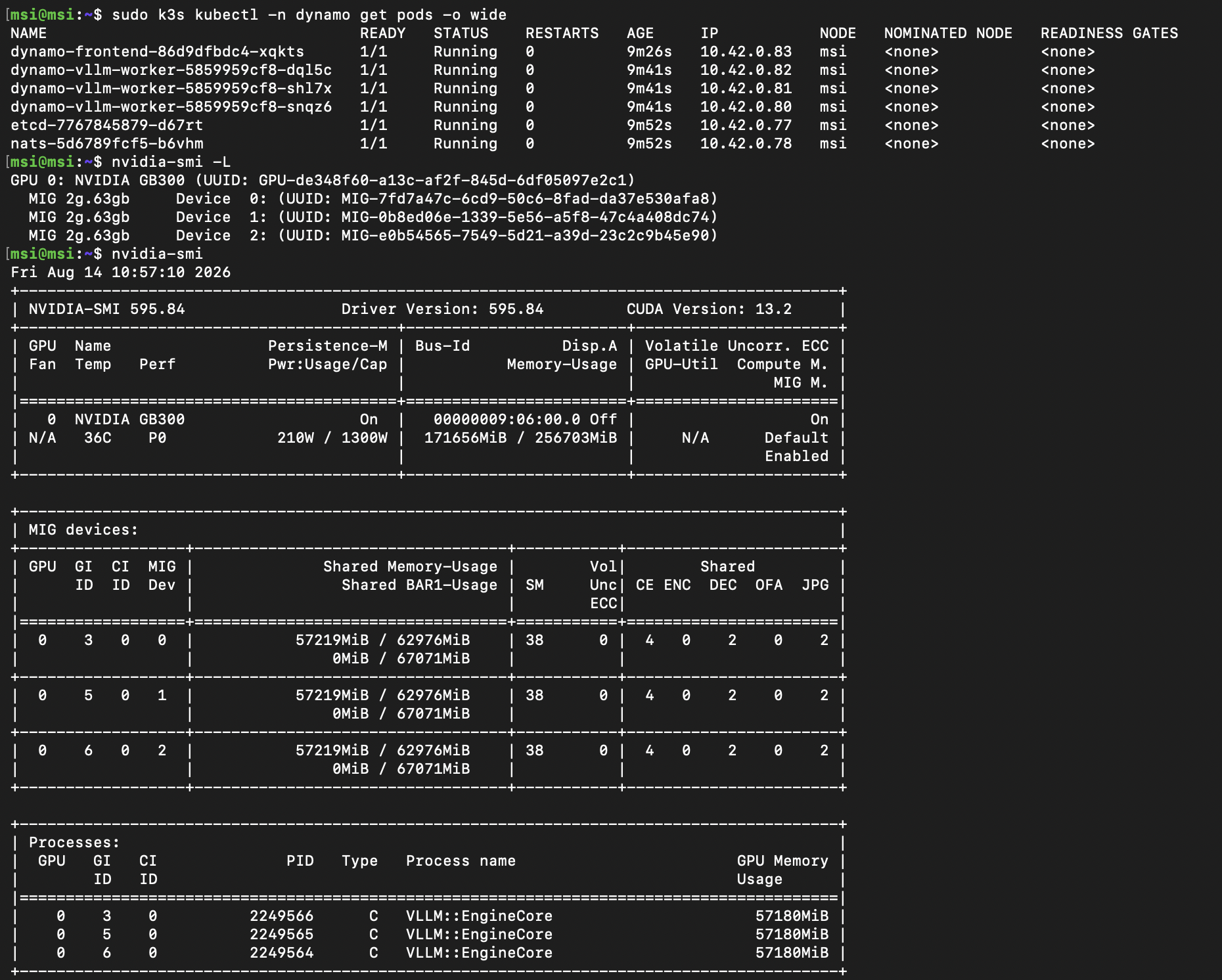
Task: Click the 'Processes:' section heading
Action: 75,842
